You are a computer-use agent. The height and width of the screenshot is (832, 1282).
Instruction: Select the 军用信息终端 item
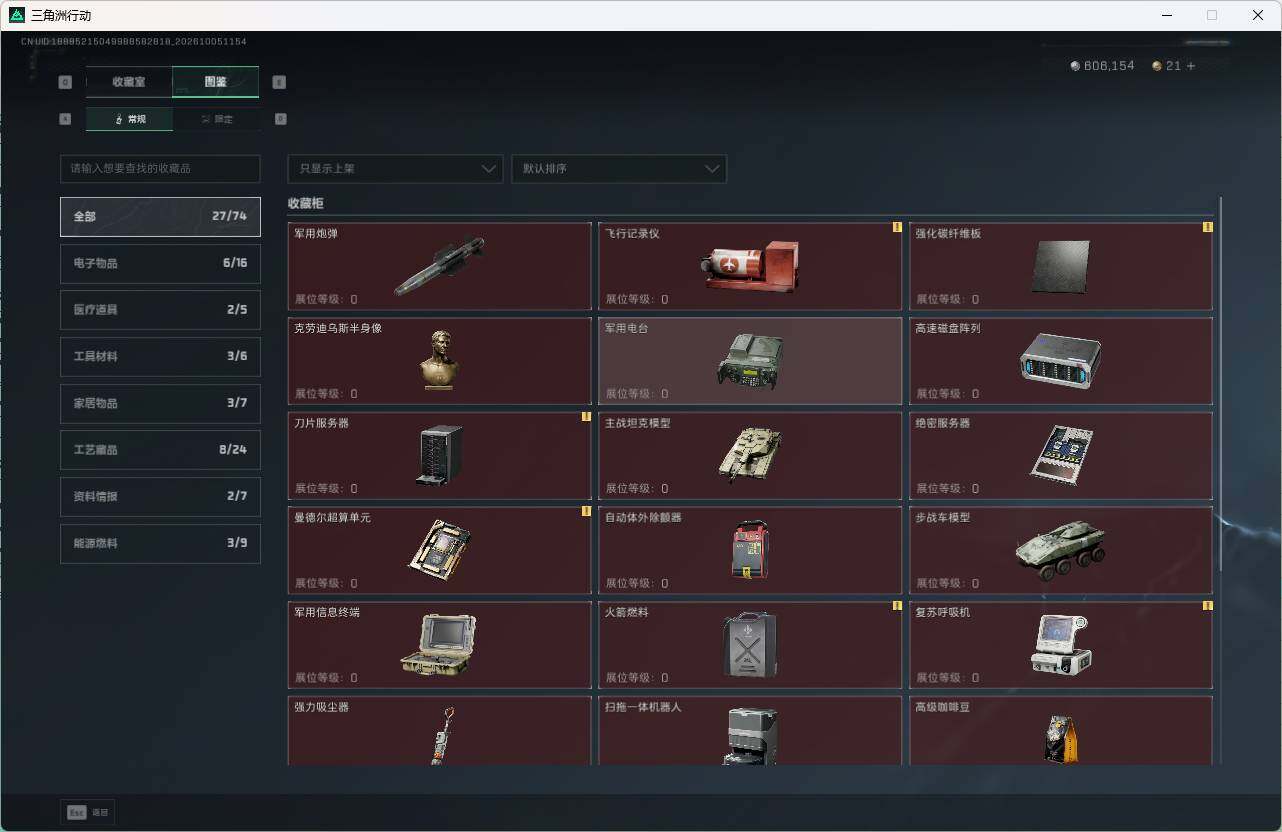pyautogui.click(x=439, y=645)
